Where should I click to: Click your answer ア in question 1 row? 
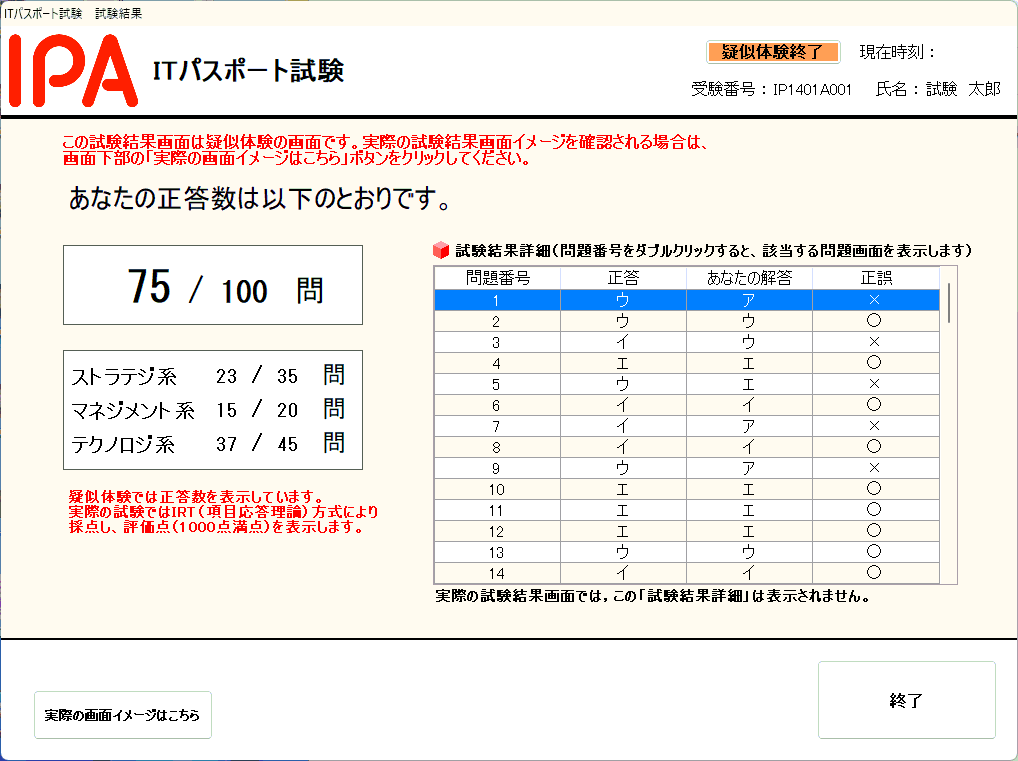[749, 299]
